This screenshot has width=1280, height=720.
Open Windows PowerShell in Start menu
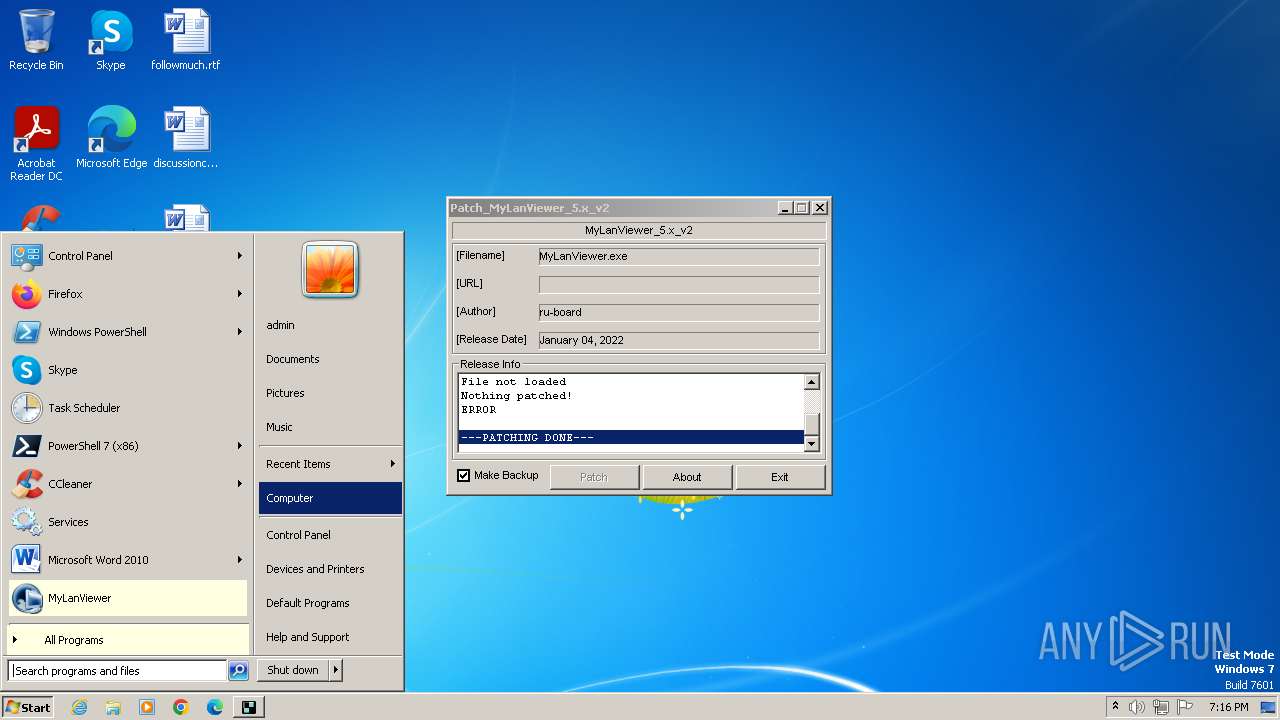127,332
